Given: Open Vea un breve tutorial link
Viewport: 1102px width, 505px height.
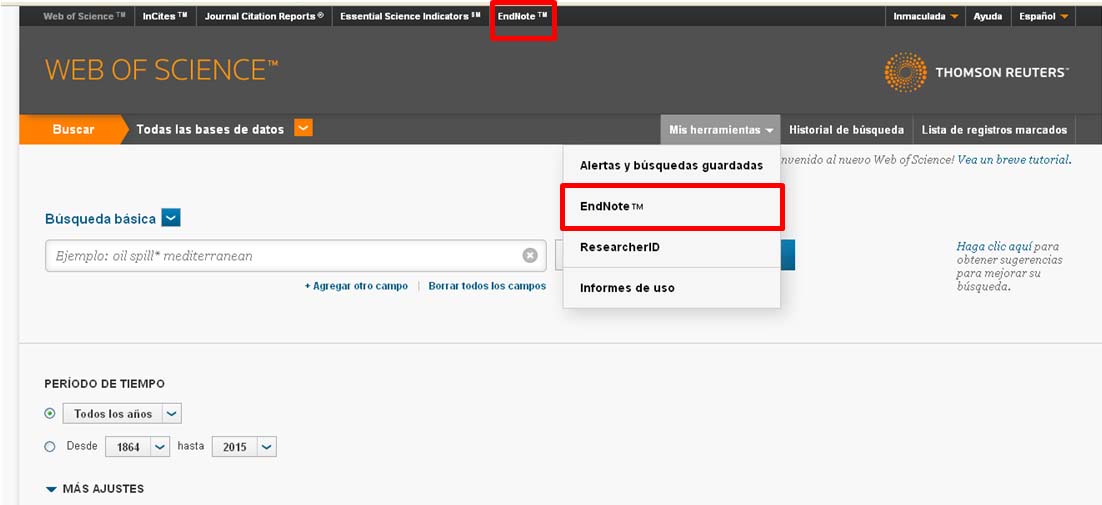Looking at the screenshot, I should coord(1013,160).
